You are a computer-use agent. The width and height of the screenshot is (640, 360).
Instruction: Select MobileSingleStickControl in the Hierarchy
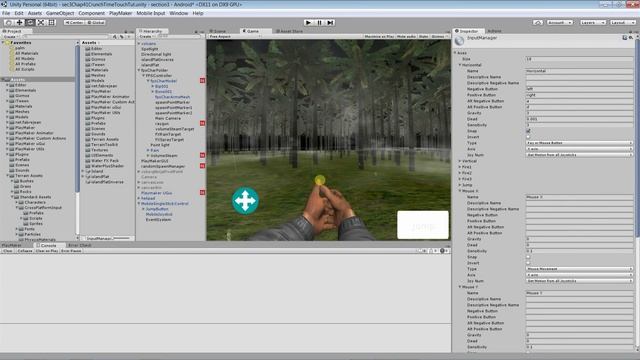click(165, 203)
